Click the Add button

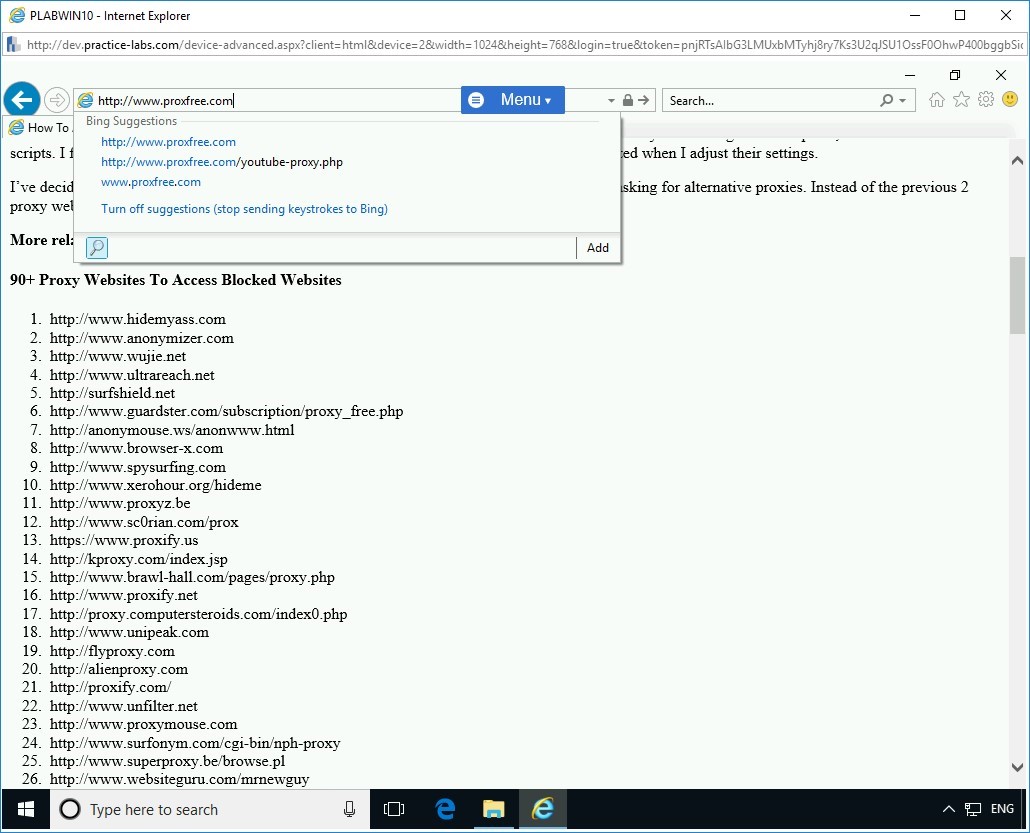tap(597, 247)
